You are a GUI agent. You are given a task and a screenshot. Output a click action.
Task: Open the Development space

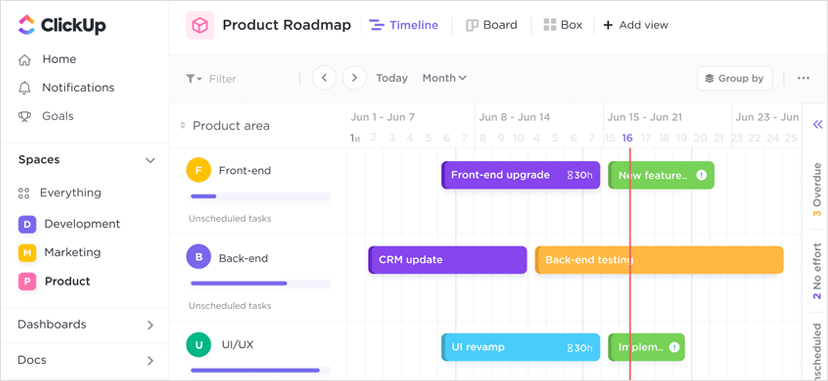coord(82,224)
